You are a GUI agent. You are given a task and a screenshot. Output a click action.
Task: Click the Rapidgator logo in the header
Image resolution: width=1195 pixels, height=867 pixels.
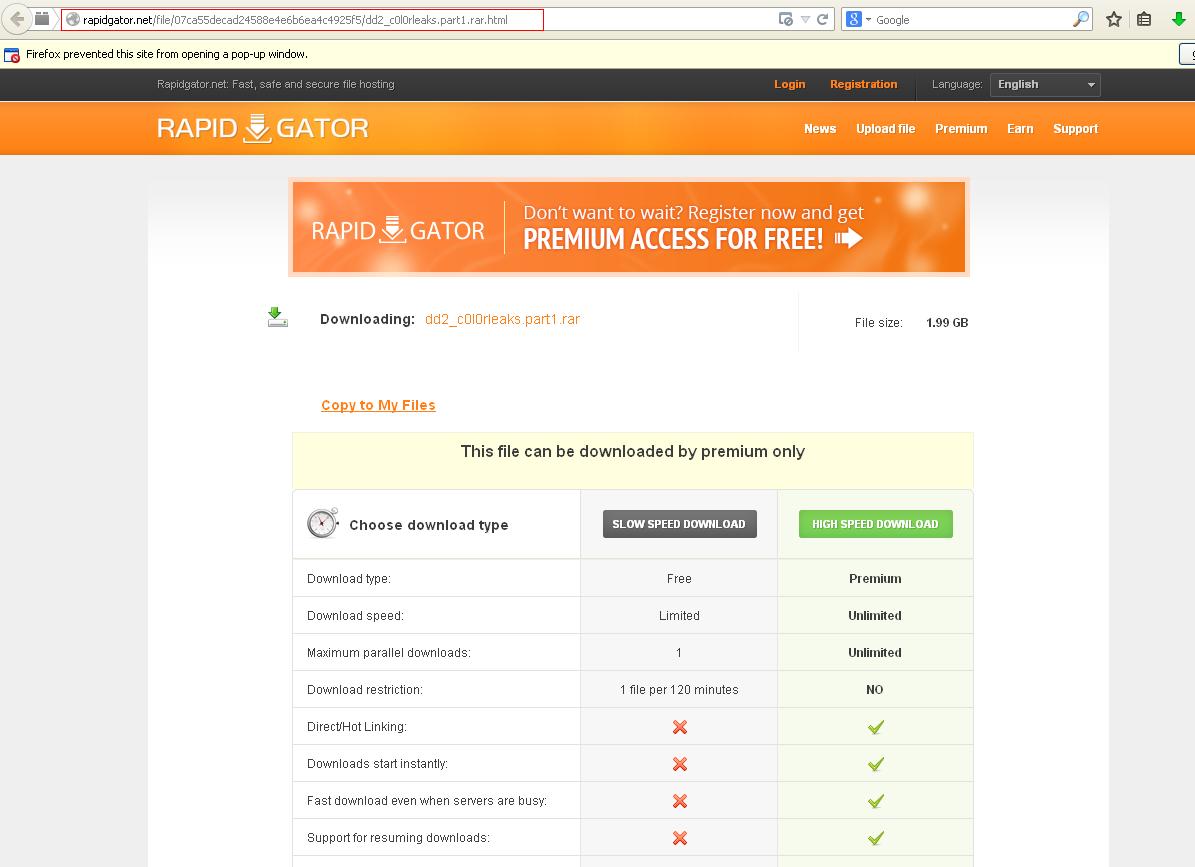pyautogui.click(x=263, y=128)
